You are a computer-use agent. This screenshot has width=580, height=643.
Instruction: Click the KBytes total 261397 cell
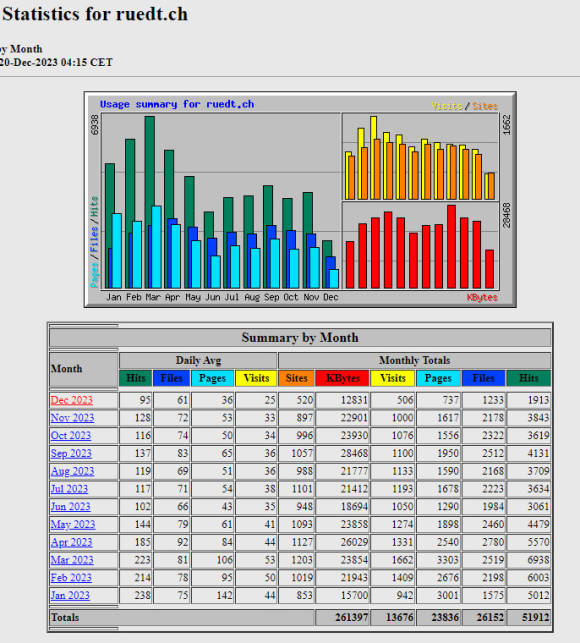pyautogui.click(x=342, y=617)
